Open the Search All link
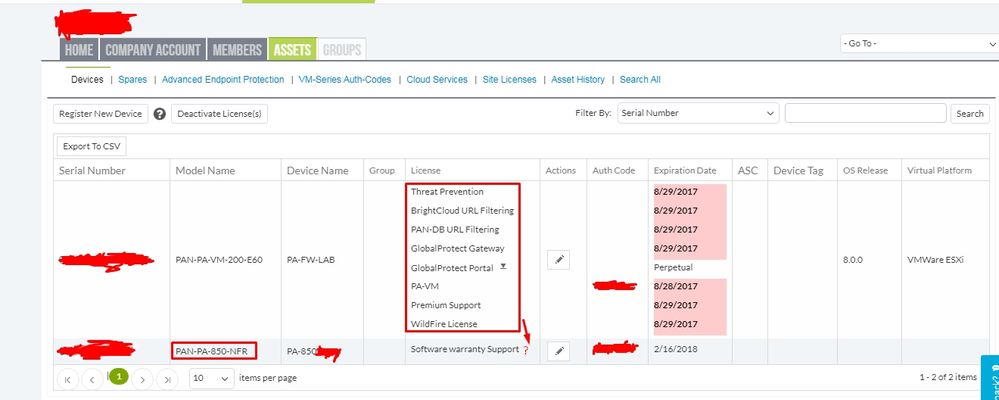 point(640,80)
